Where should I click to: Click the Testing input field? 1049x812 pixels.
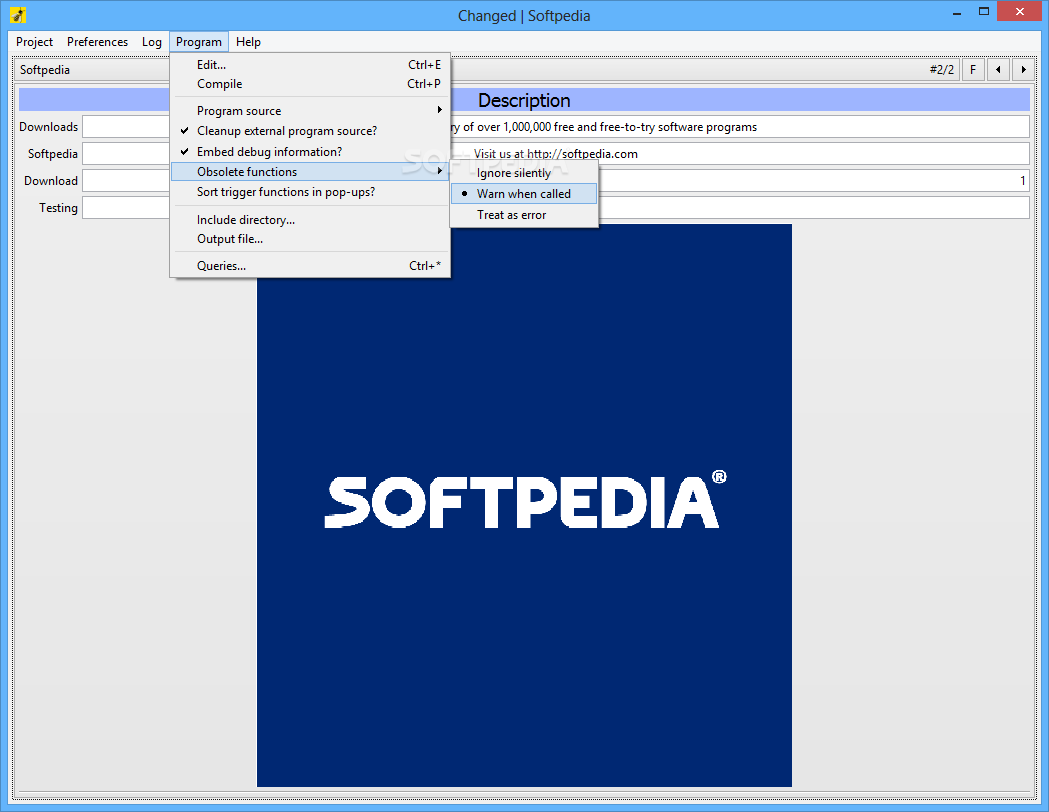point(126,207)
